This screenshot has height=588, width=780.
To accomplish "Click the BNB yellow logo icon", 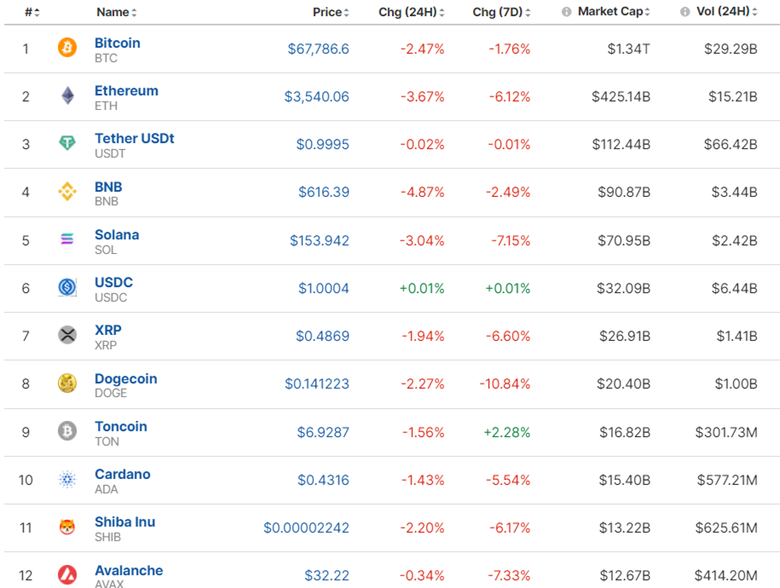I will pos(67,192).
